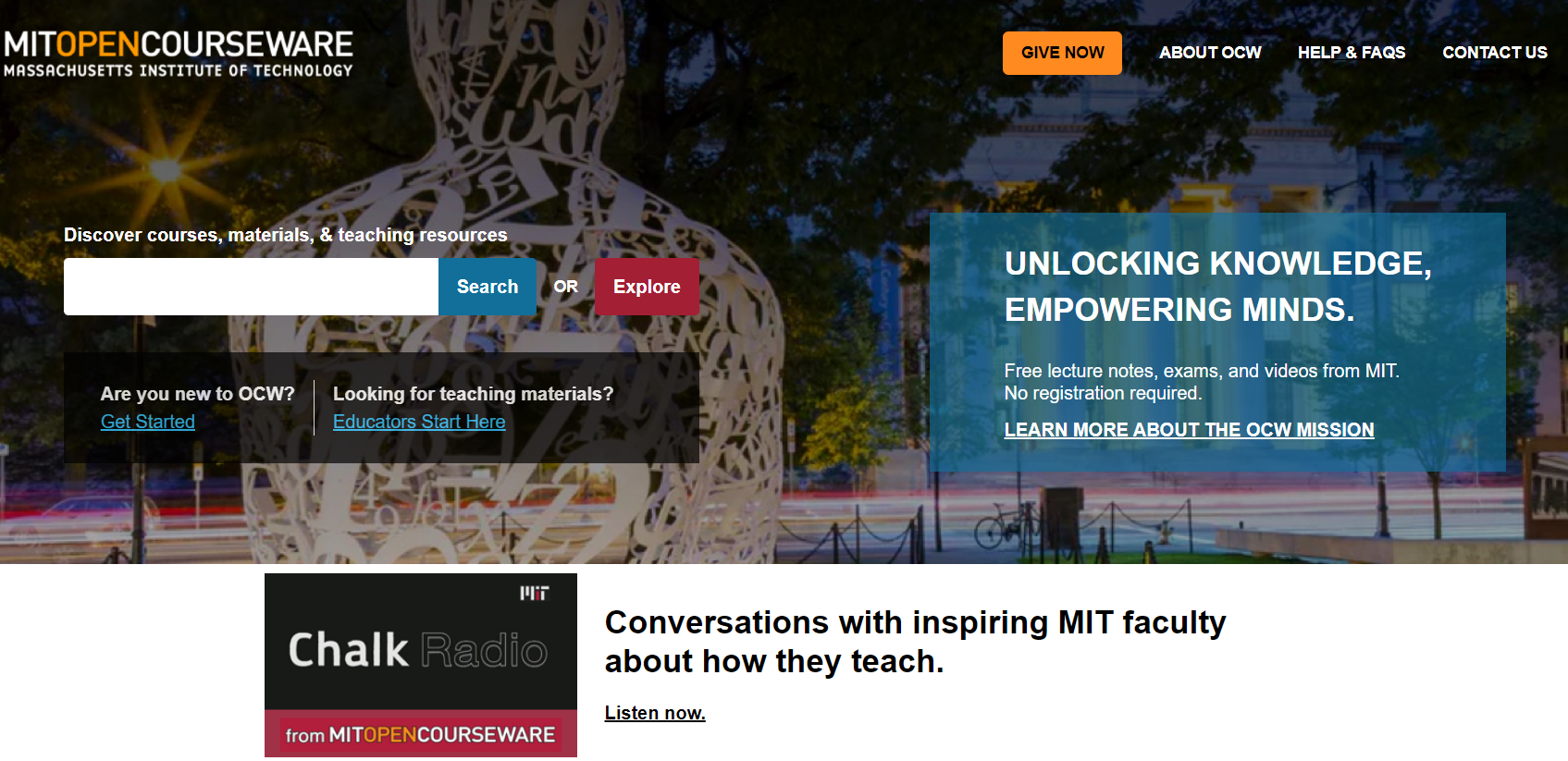Open Educators Start Here link
Image resolution: width=1568 pixels, height=761 pixels.
[x=419, y=422]
